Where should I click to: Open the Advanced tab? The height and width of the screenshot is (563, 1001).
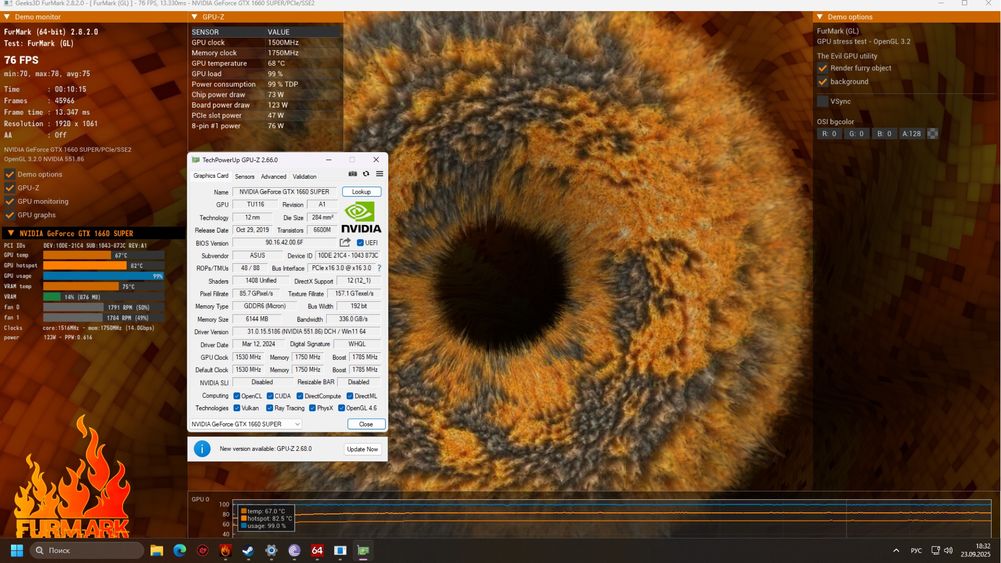pos(273,176)
